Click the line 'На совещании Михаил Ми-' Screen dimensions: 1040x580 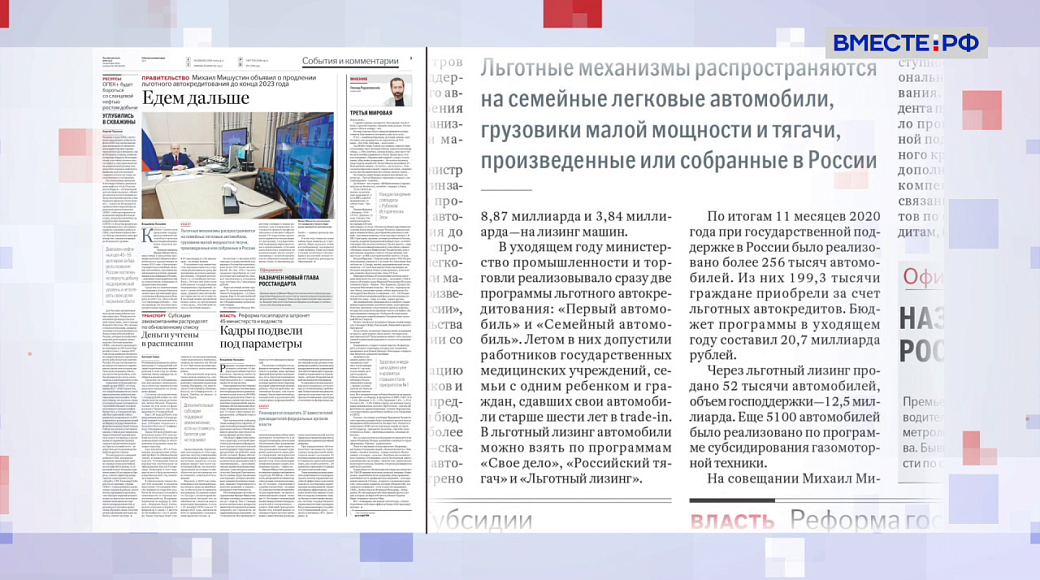pyautogui.click(x=793, y=478)
